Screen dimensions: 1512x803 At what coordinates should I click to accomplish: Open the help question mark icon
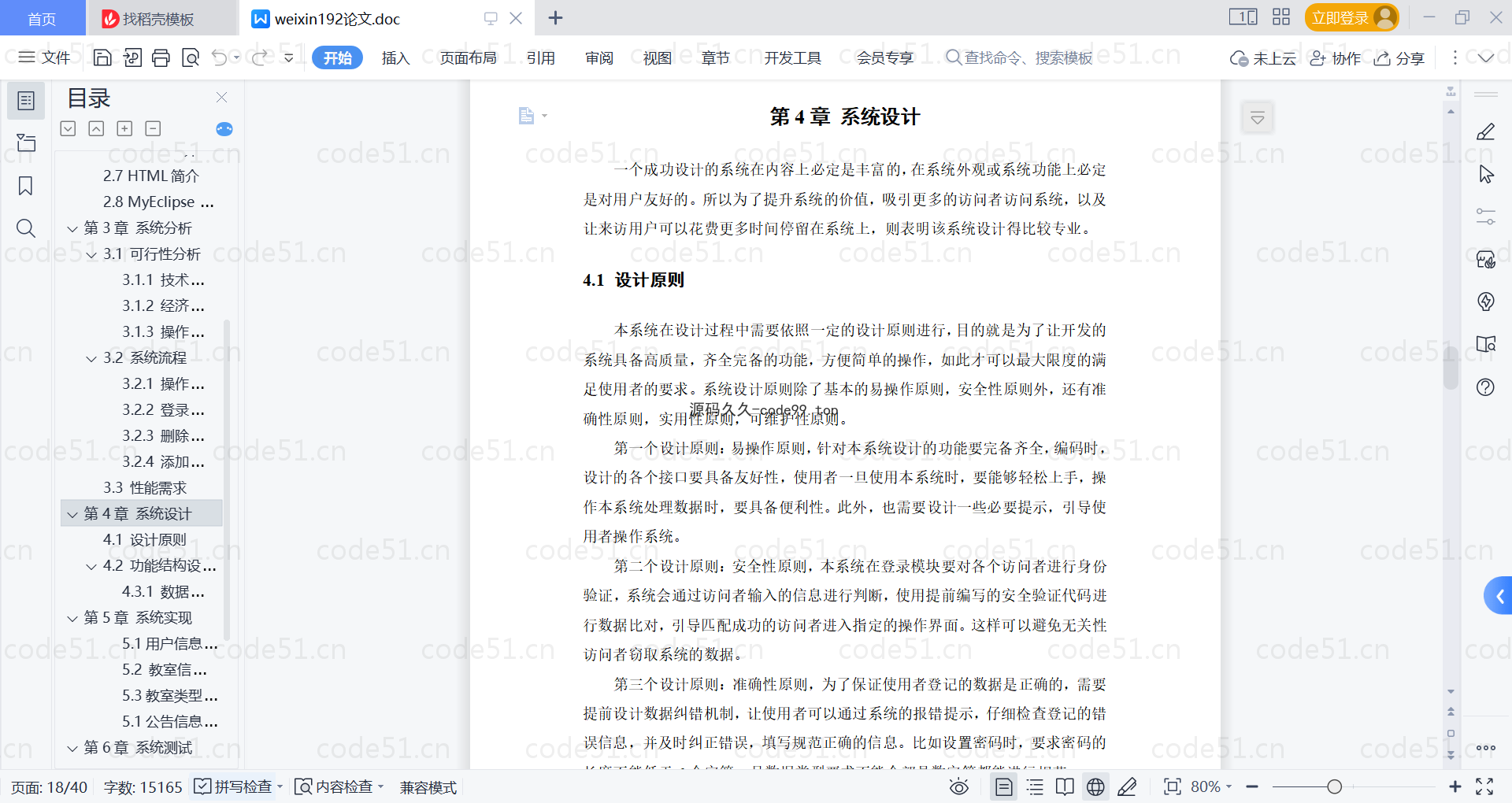1485,387
